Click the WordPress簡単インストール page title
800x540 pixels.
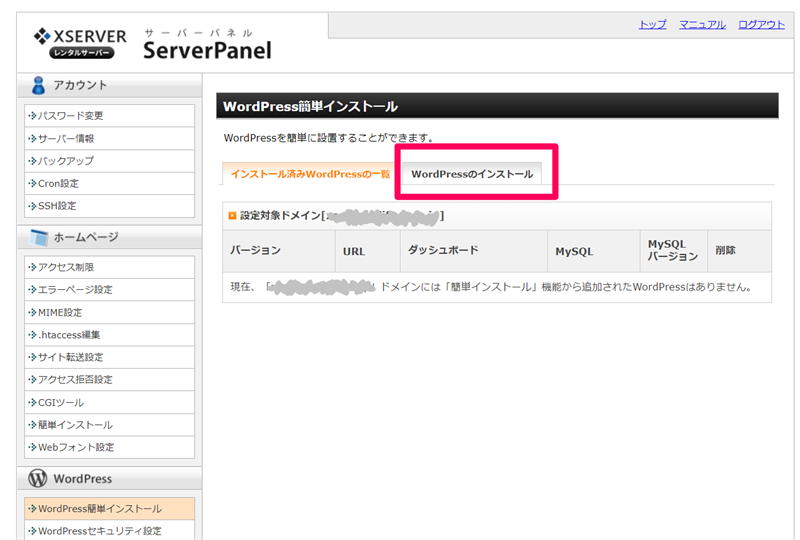pos(310,107)
